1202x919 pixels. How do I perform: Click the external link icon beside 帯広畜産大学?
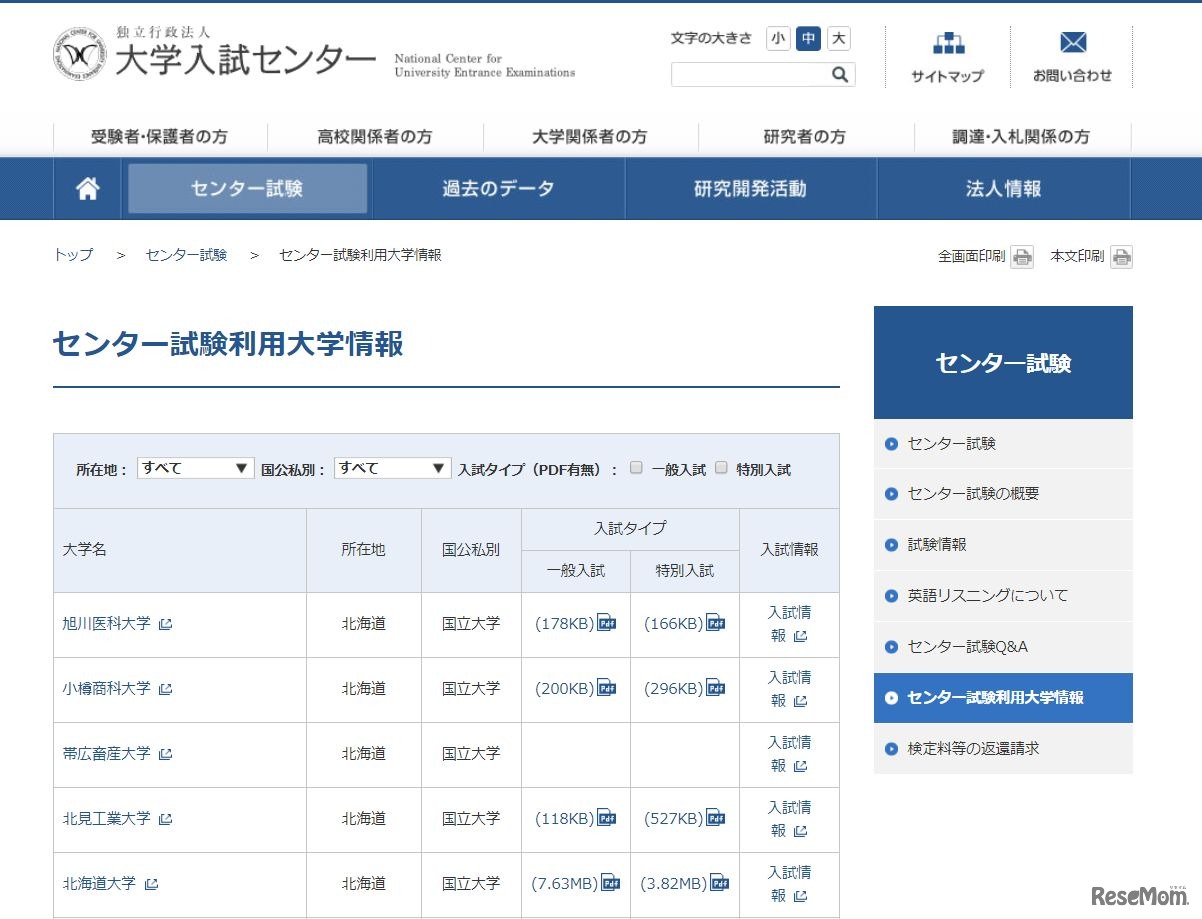(x=165, y=753)
